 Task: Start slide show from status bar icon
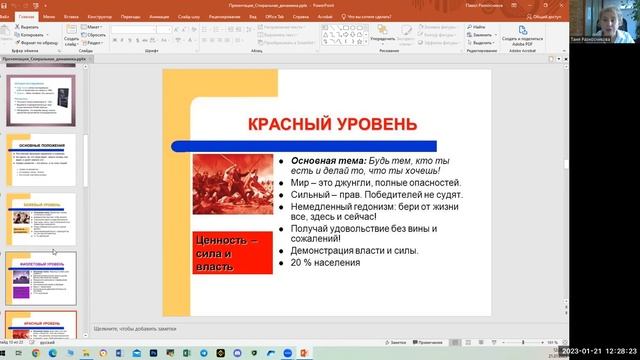pyautogui.click(x=494, y=342)
